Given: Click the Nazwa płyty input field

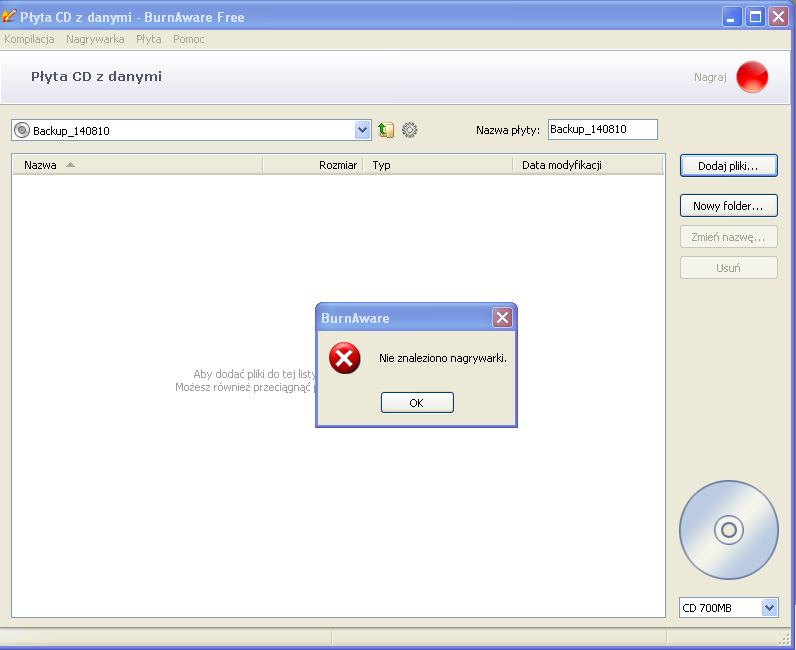Looking at the screenshot, I should (603, 129).
